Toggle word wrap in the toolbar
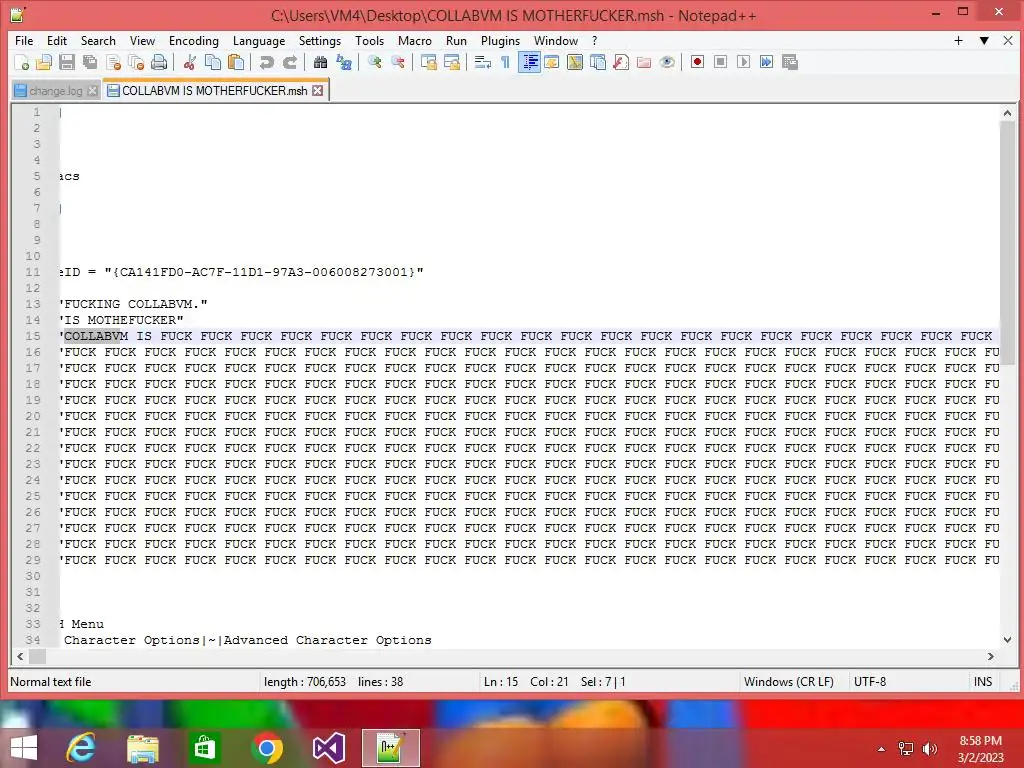1024x768 pixels. coord(483,62)
